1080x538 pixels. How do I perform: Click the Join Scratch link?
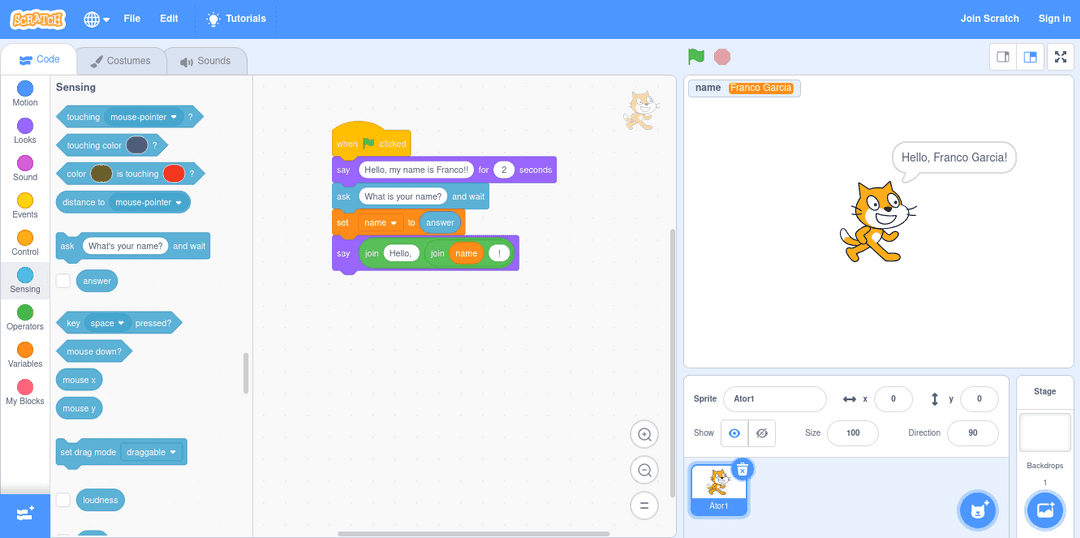[989, 19]
